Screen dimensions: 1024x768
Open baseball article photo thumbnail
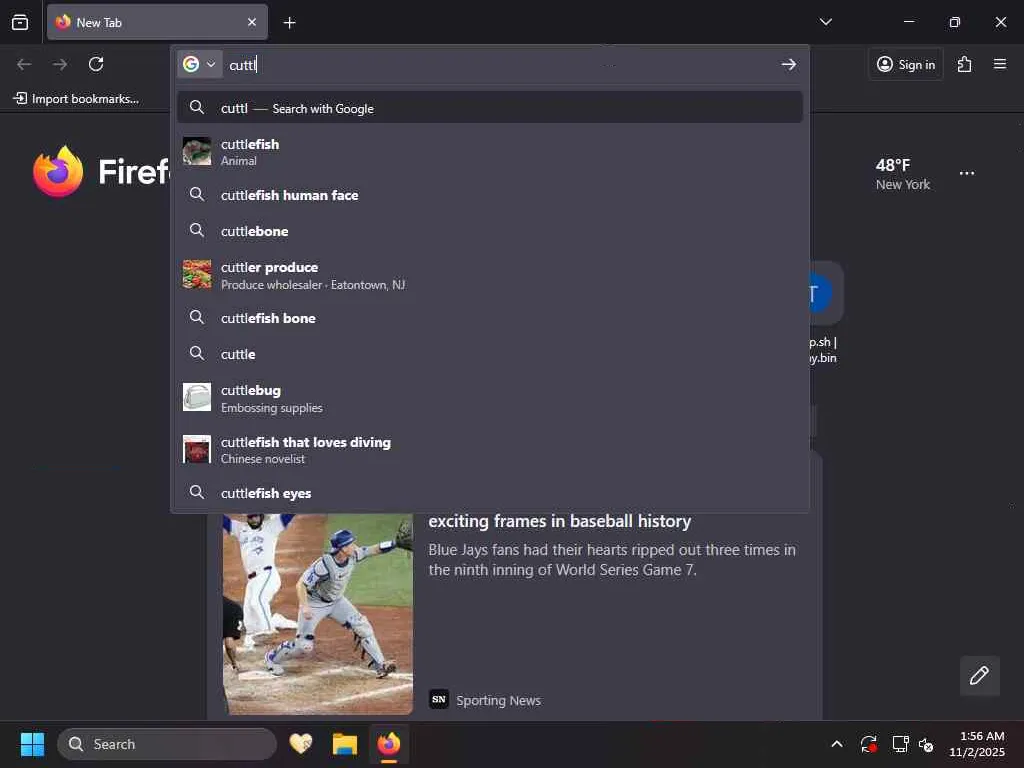[x=317, y=614]
